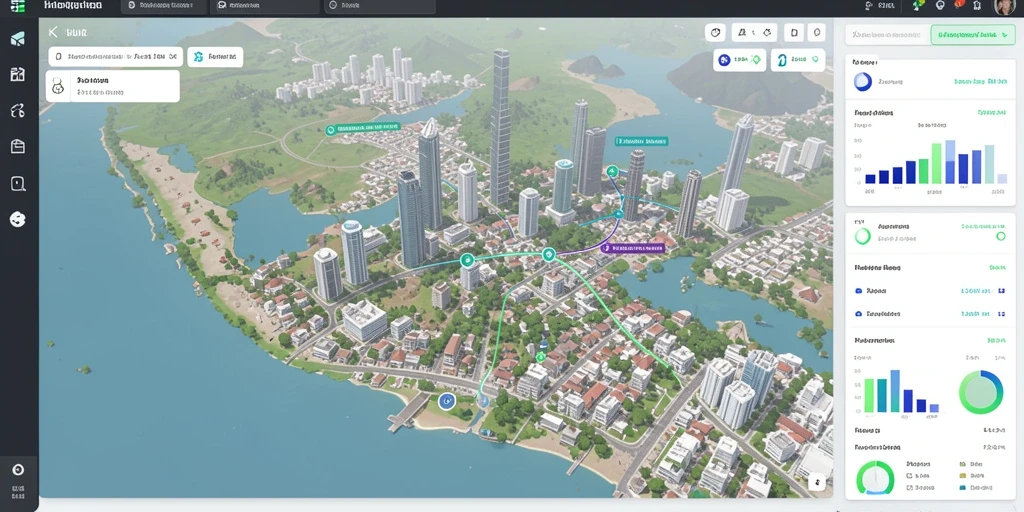Click the green link above top bar chart
The width and height of the screenshot is (1024, 512).
(991, 112)
